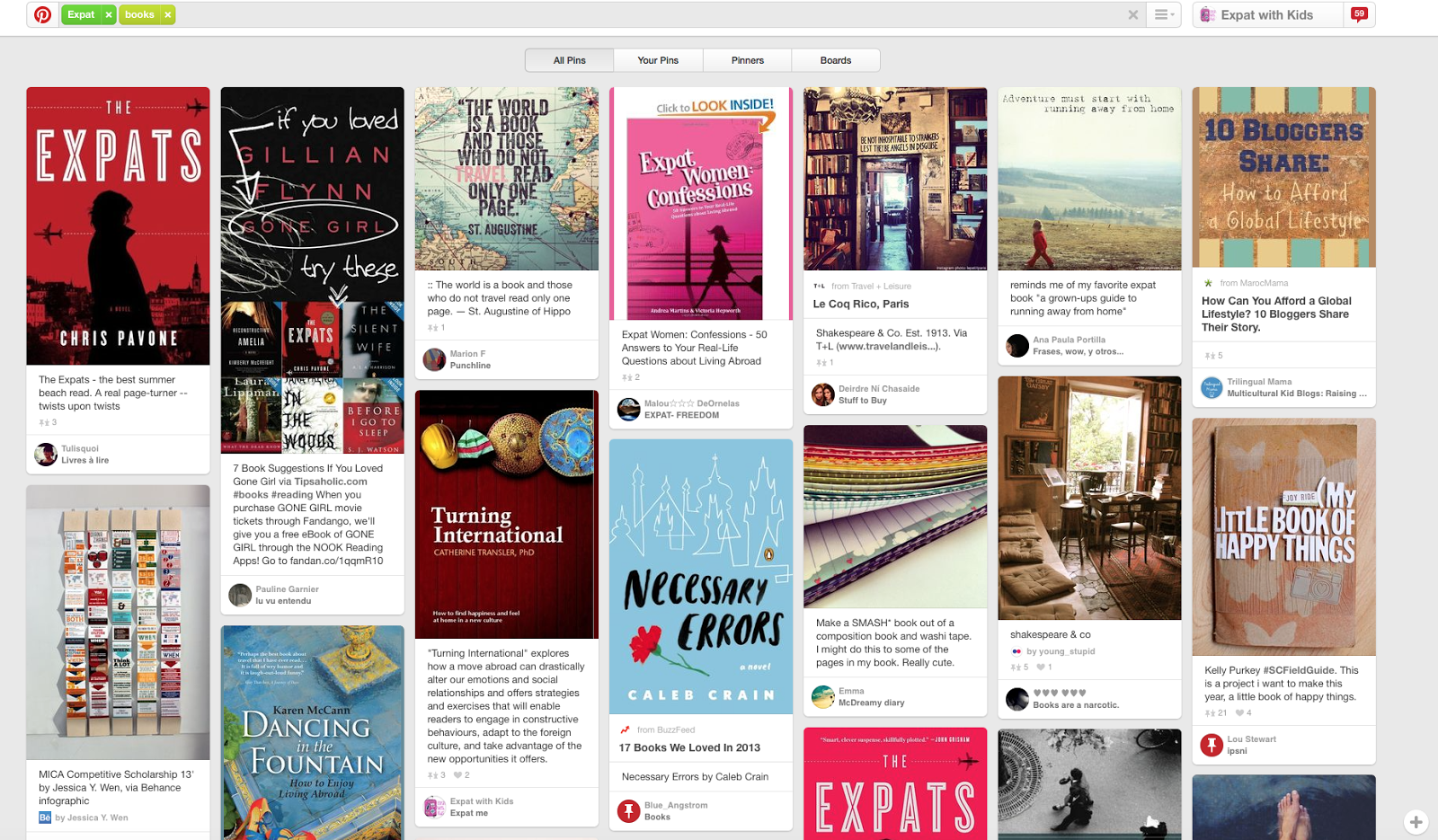Open the Necessary Errors book cover
Viewport: 1438px width, 840px height.
[x=701, y=577]
